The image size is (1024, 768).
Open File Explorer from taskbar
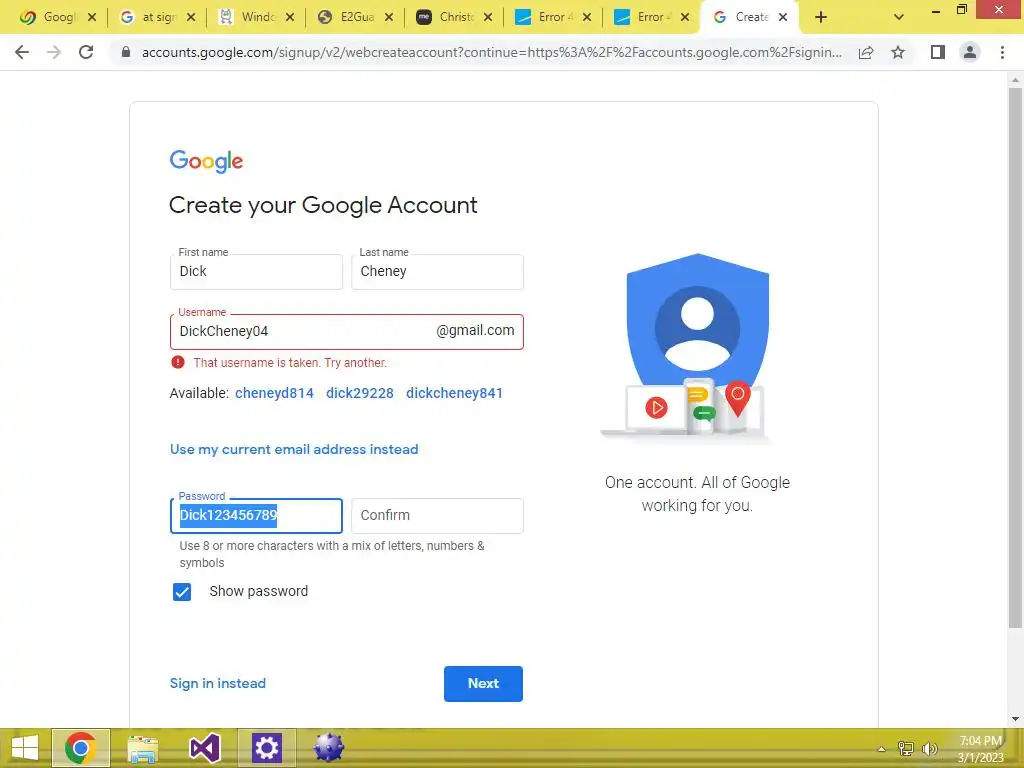(x=142, y=748)
